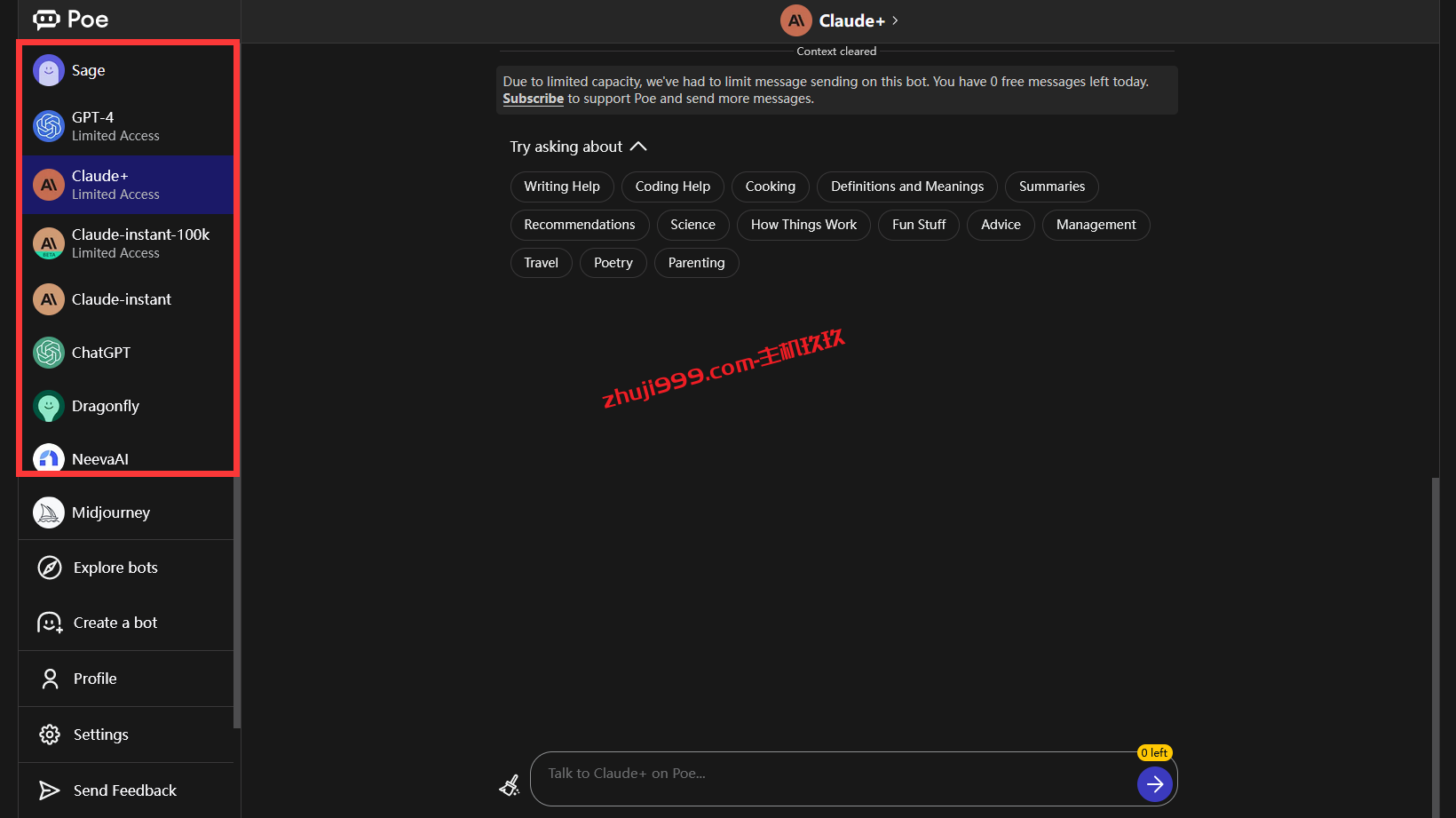Select the Midjourney sailboat avatar
The width and height of the screenshot is (1456, 818).
coord(49,512)
